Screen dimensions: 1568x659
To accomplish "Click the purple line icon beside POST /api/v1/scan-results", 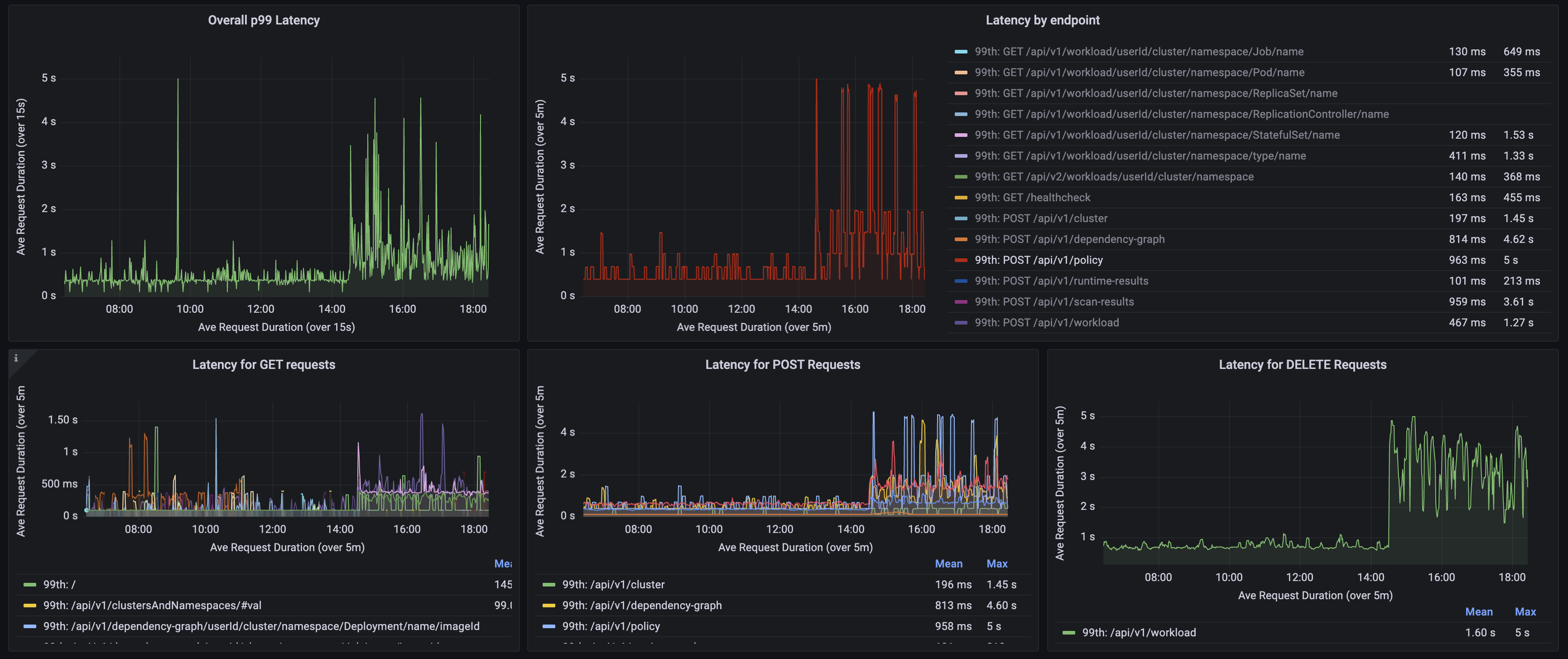I will click(961, 301).
